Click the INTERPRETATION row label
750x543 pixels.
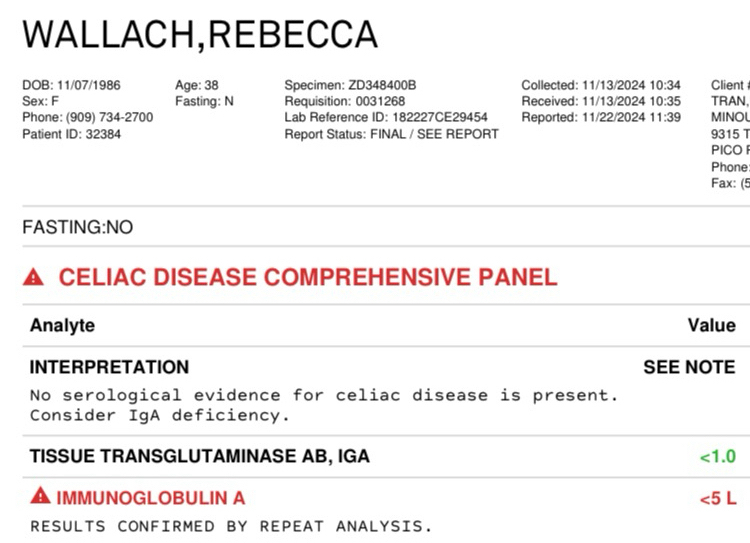(x=109, y=367)
